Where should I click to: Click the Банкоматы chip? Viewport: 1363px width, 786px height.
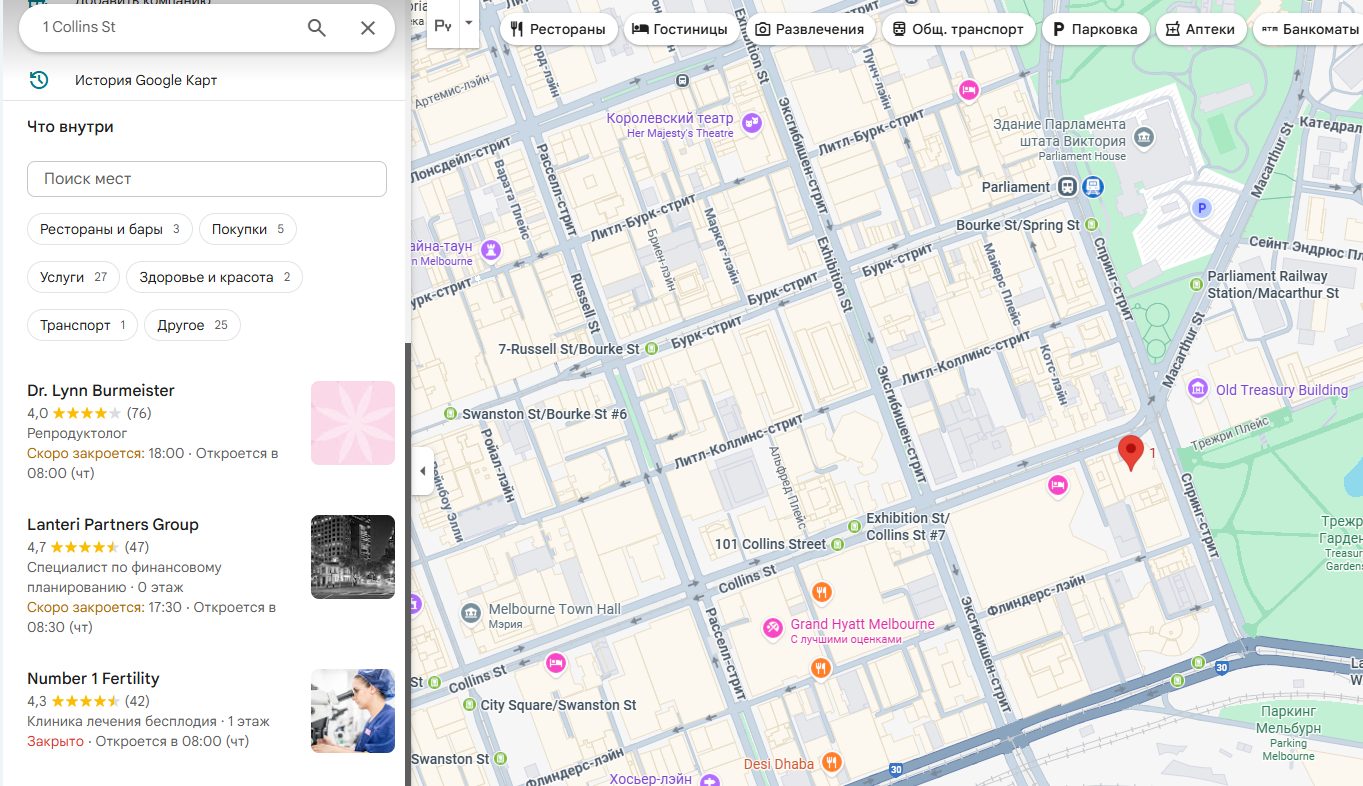tap(1308, 29)
